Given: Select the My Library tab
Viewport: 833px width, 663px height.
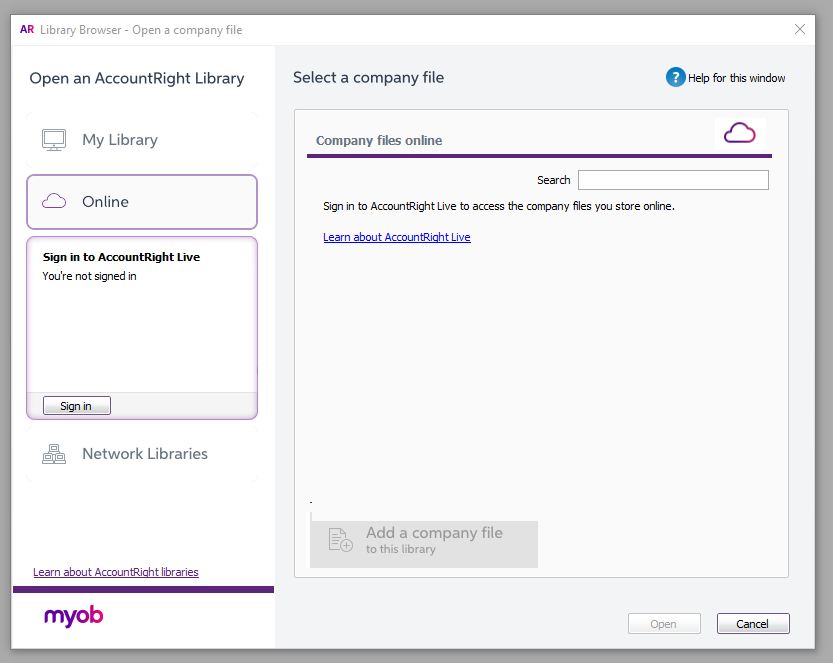Looking at the screenshot, I should click(142, 140).
